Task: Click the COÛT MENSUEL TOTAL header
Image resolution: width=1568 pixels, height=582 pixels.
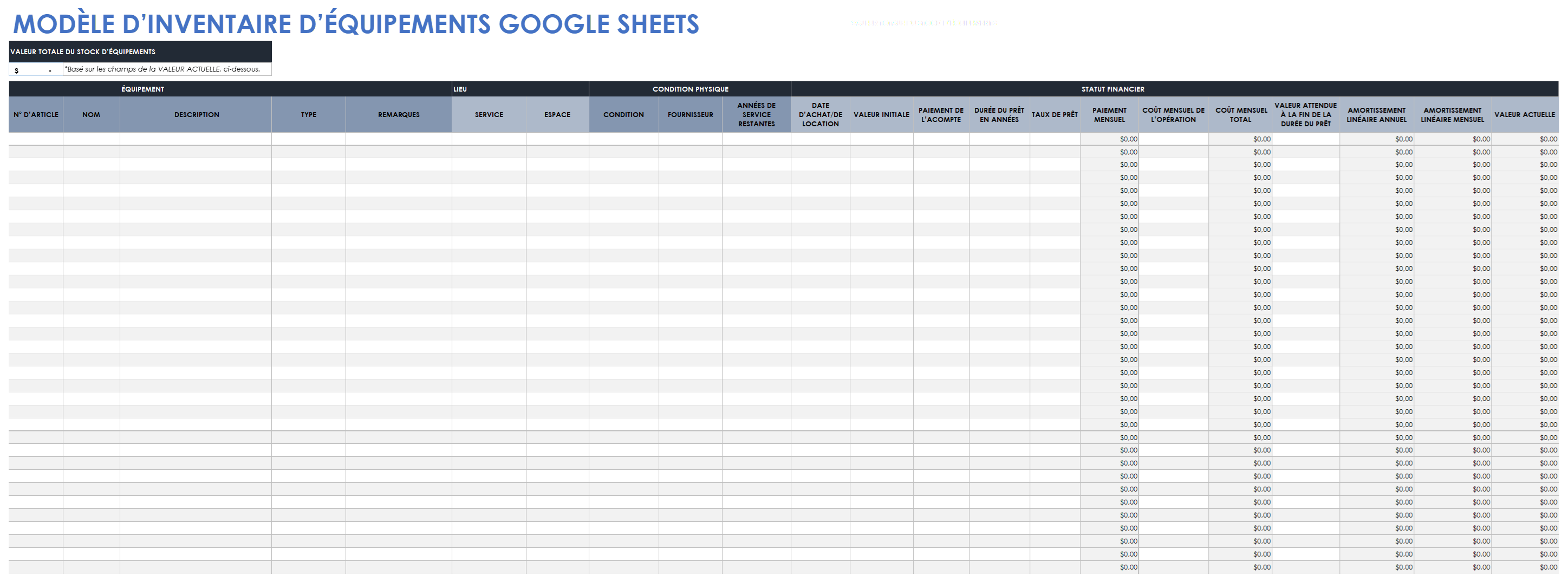Action: pos(1240,114)
